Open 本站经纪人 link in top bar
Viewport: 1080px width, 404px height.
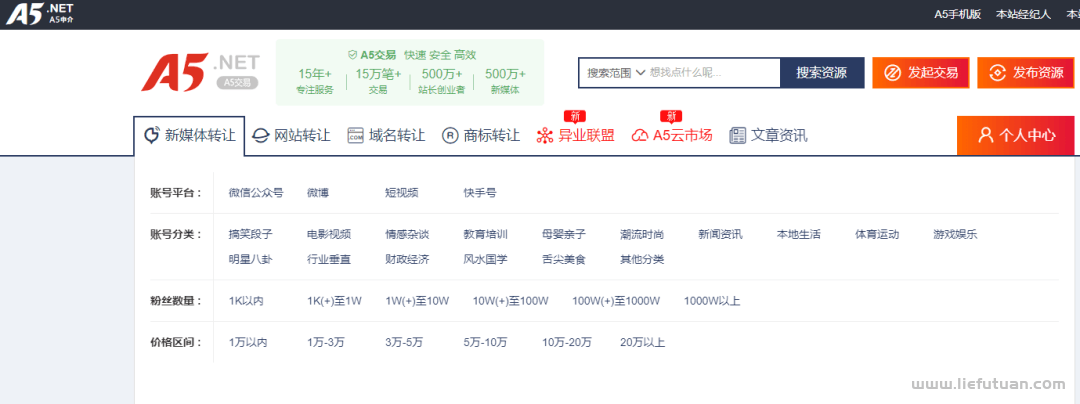(x=1024, y=14)
